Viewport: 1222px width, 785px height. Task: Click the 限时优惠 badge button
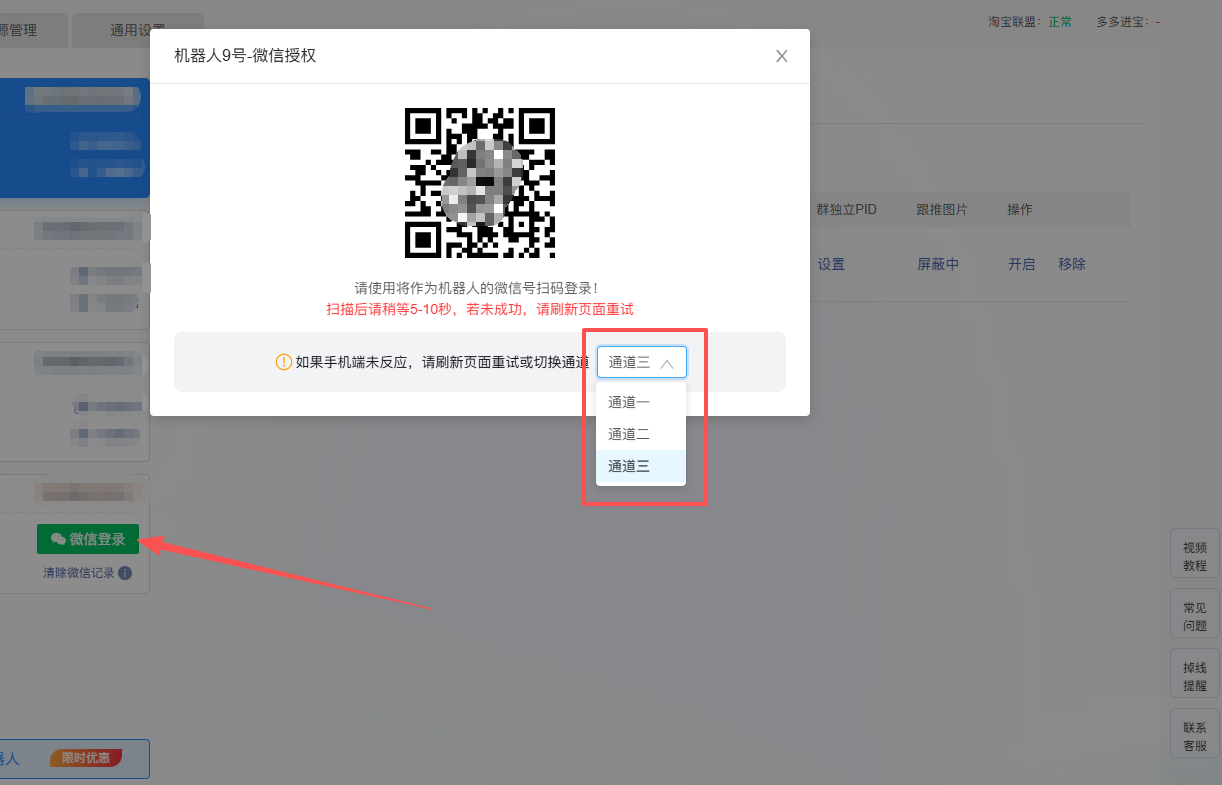pos(86,758)
